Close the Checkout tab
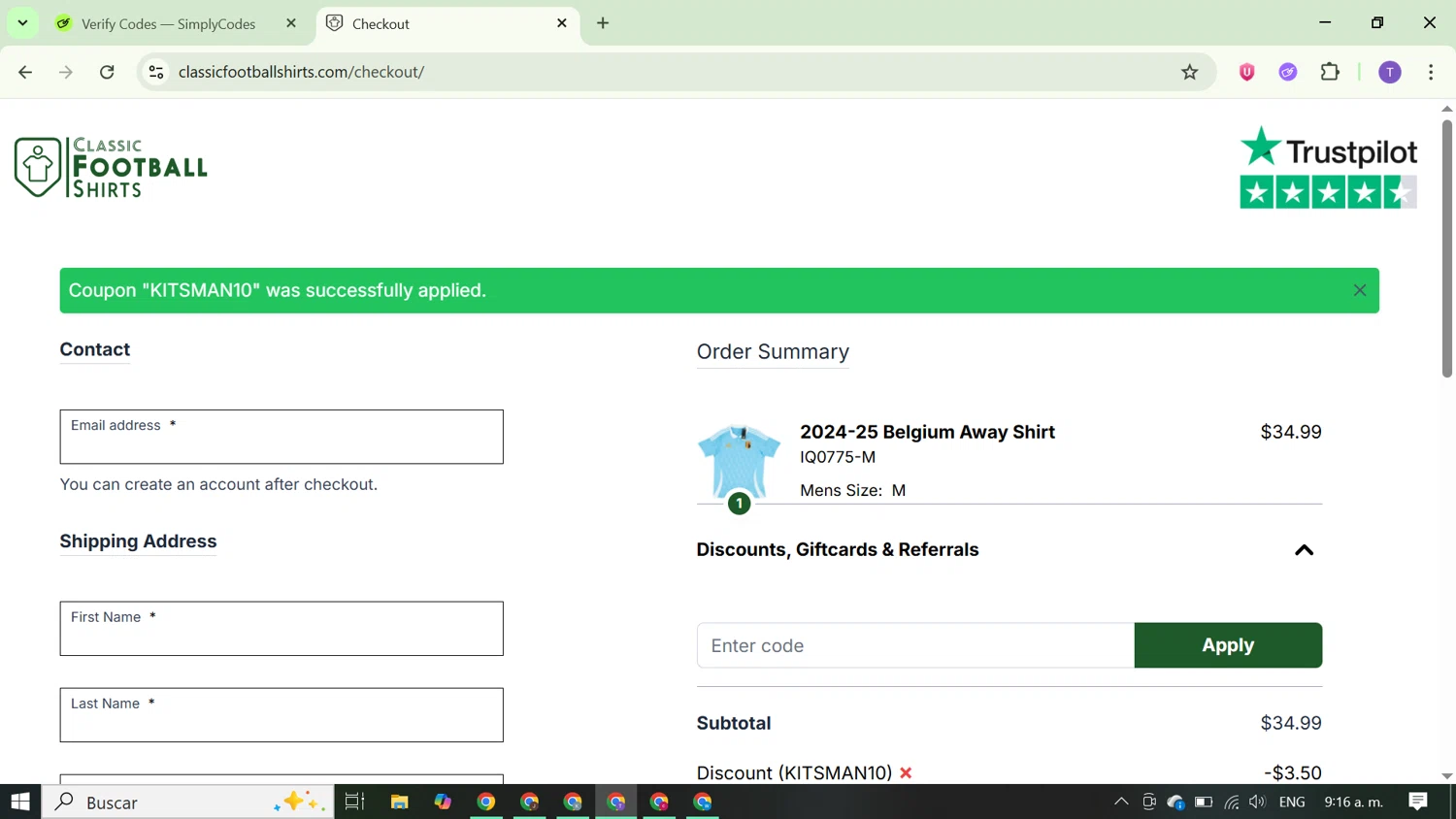Screen dimensions: 1456x819 tap(562, 23)
